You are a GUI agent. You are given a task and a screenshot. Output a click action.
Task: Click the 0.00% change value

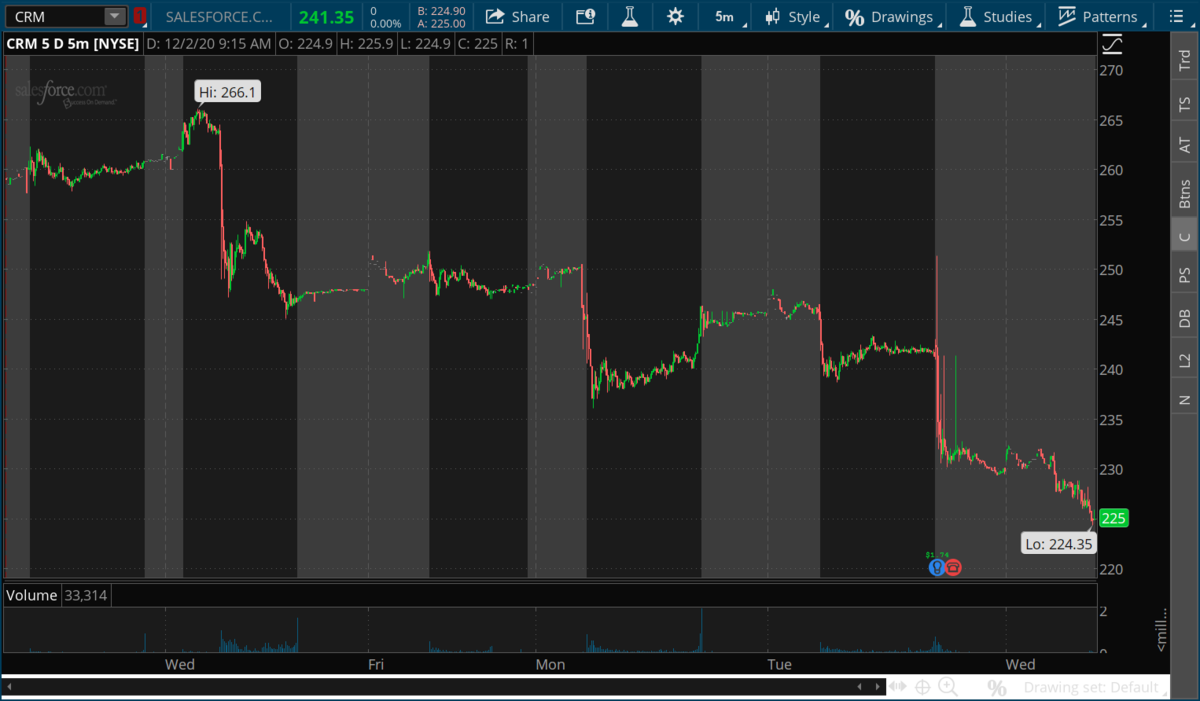[x=385, y=23]
